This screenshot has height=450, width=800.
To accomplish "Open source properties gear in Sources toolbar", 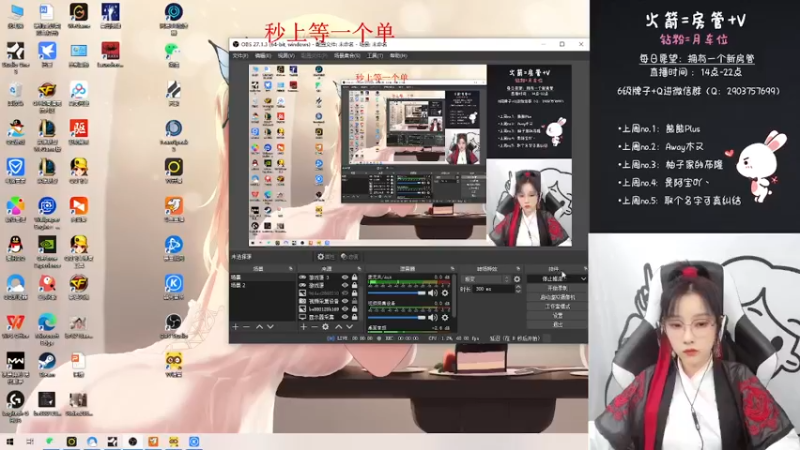I will (326, 327).
